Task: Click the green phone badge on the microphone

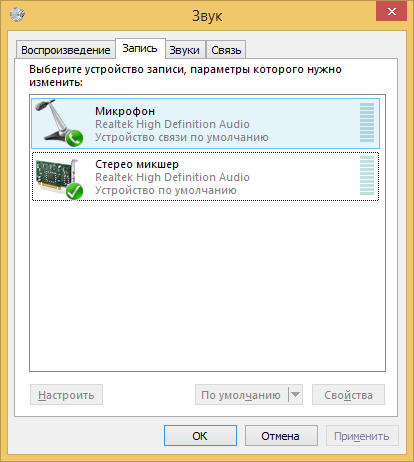Action: click(x=74, y=138)
